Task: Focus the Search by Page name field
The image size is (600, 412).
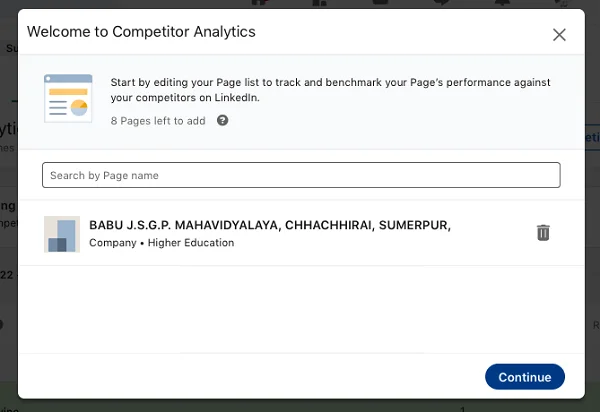Action: point(301,175)
